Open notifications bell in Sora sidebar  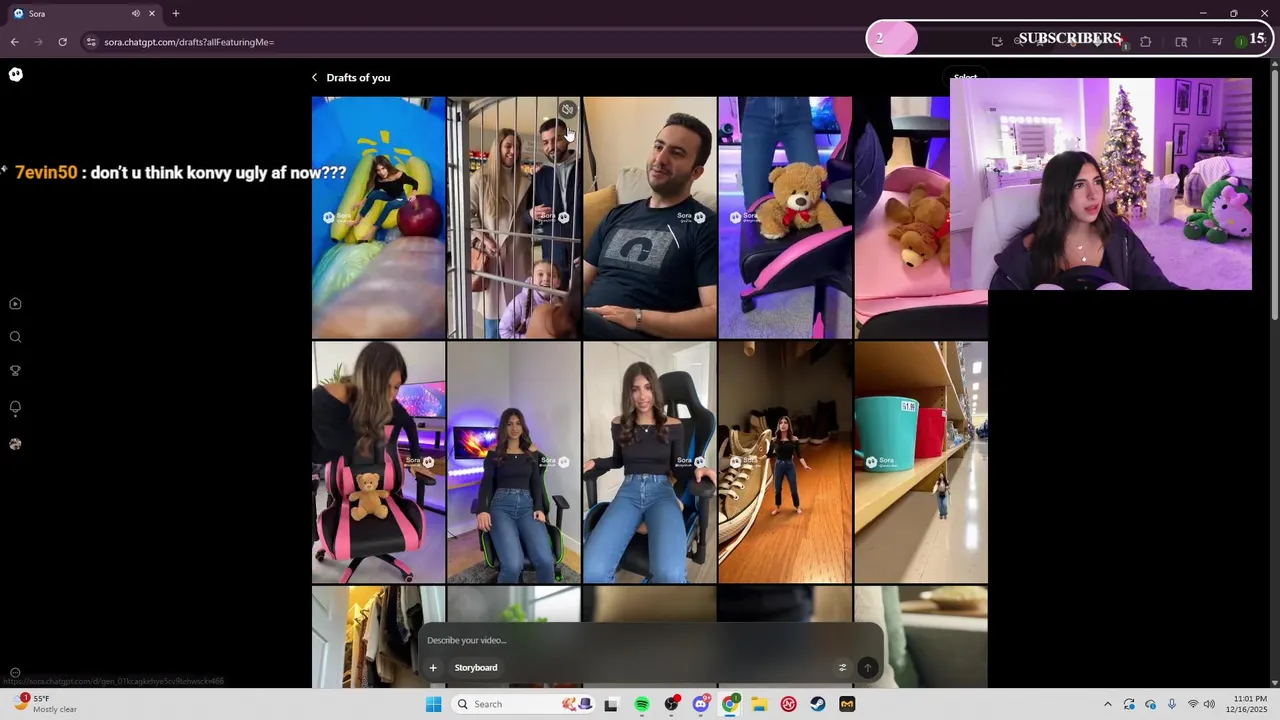[15, 407]
